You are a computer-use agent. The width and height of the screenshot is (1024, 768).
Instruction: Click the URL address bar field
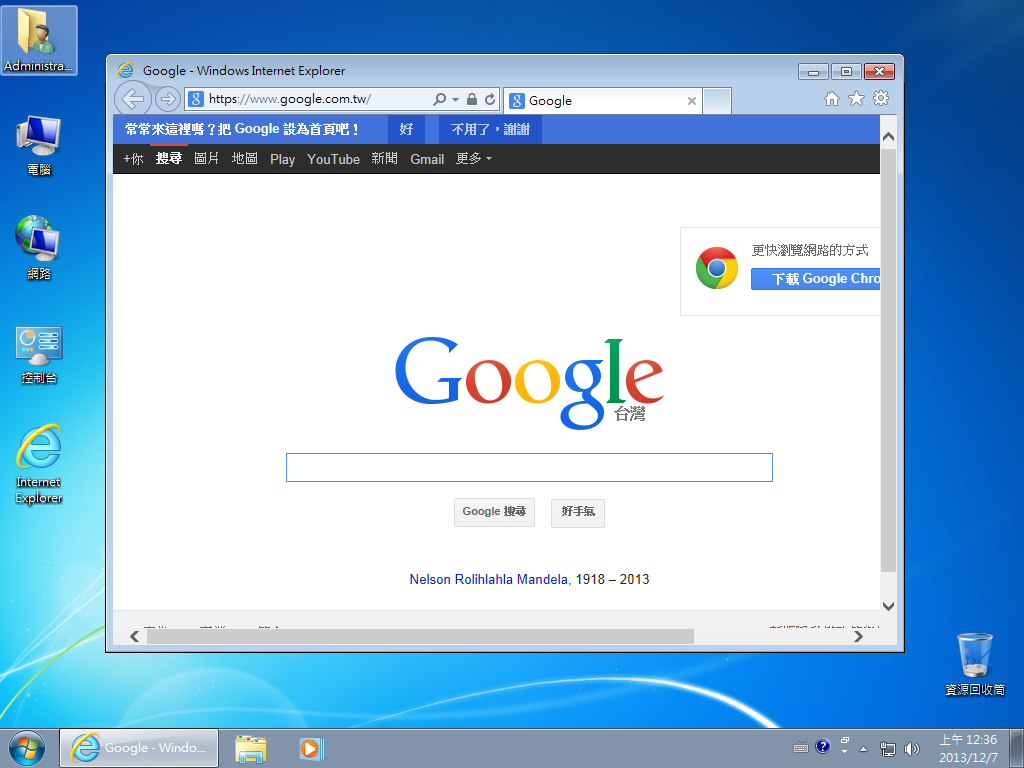pos(318,99)
